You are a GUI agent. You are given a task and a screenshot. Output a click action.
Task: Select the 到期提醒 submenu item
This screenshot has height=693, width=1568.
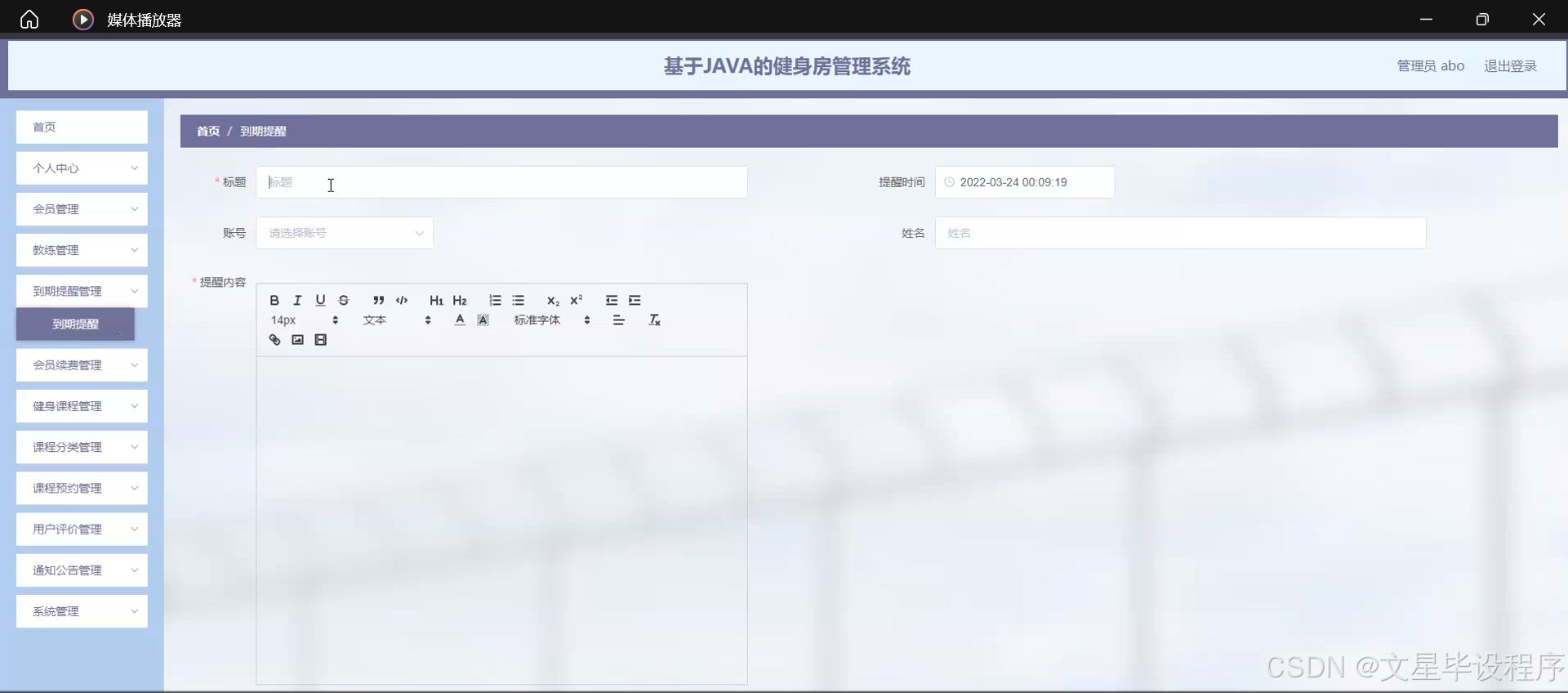pos(75,324)
